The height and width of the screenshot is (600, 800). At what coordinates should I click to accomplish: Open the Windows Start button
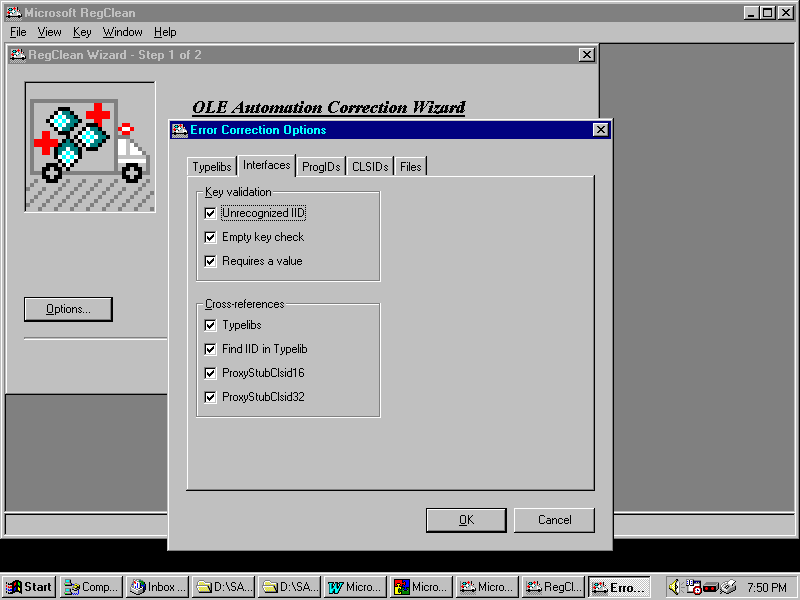click(x=29, y=587)
